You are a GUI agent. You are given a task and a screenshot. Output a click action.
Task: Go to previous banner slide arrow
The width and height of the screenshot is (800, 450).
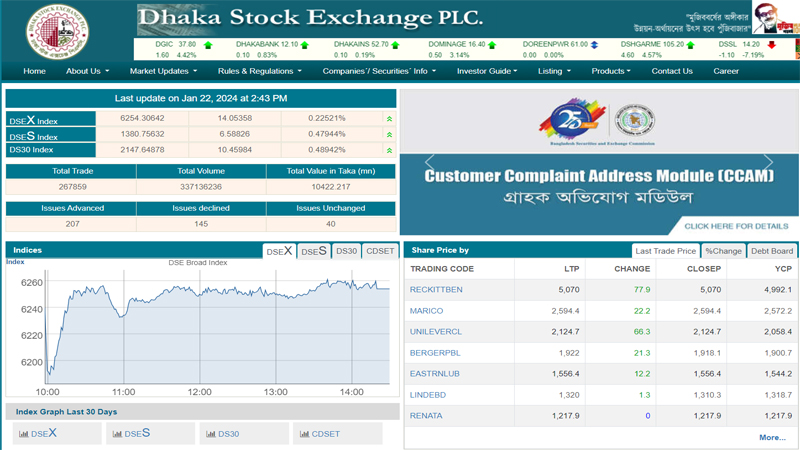429,163
